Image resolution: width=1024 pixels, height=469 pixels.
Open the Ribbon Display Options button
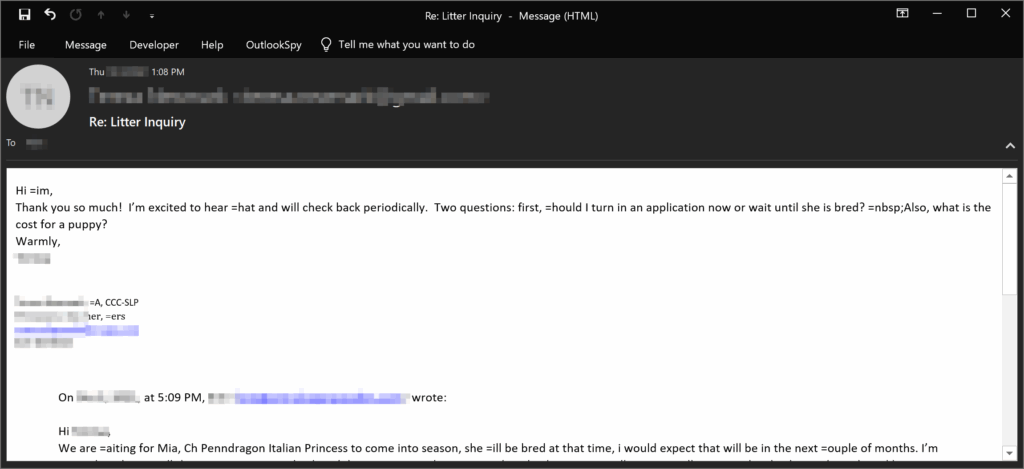[x=902, y=14]
